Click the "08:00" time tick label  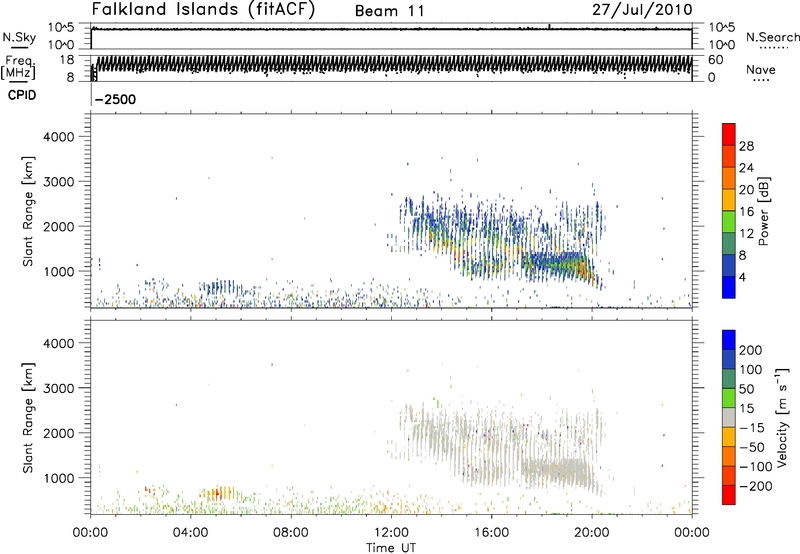291,533
